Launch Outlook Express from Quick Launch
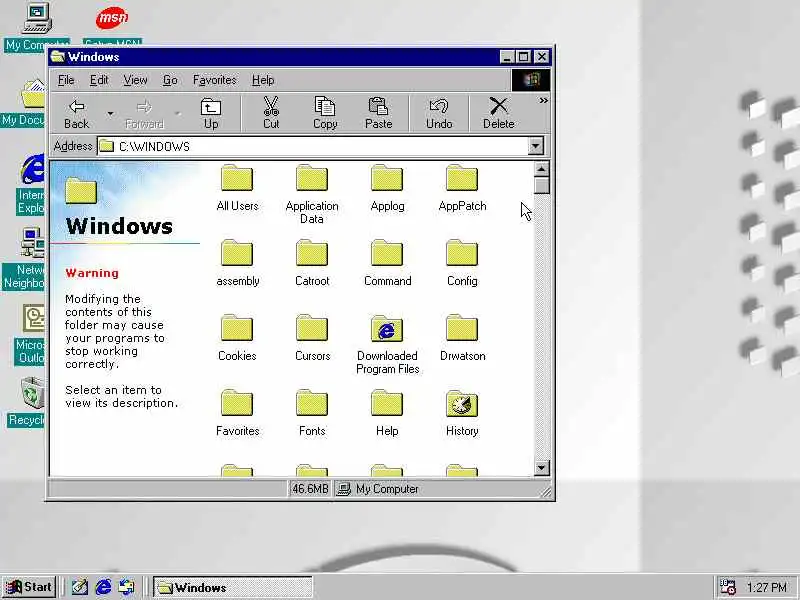Viewport: 800px width, 600px height. point(127,587)
